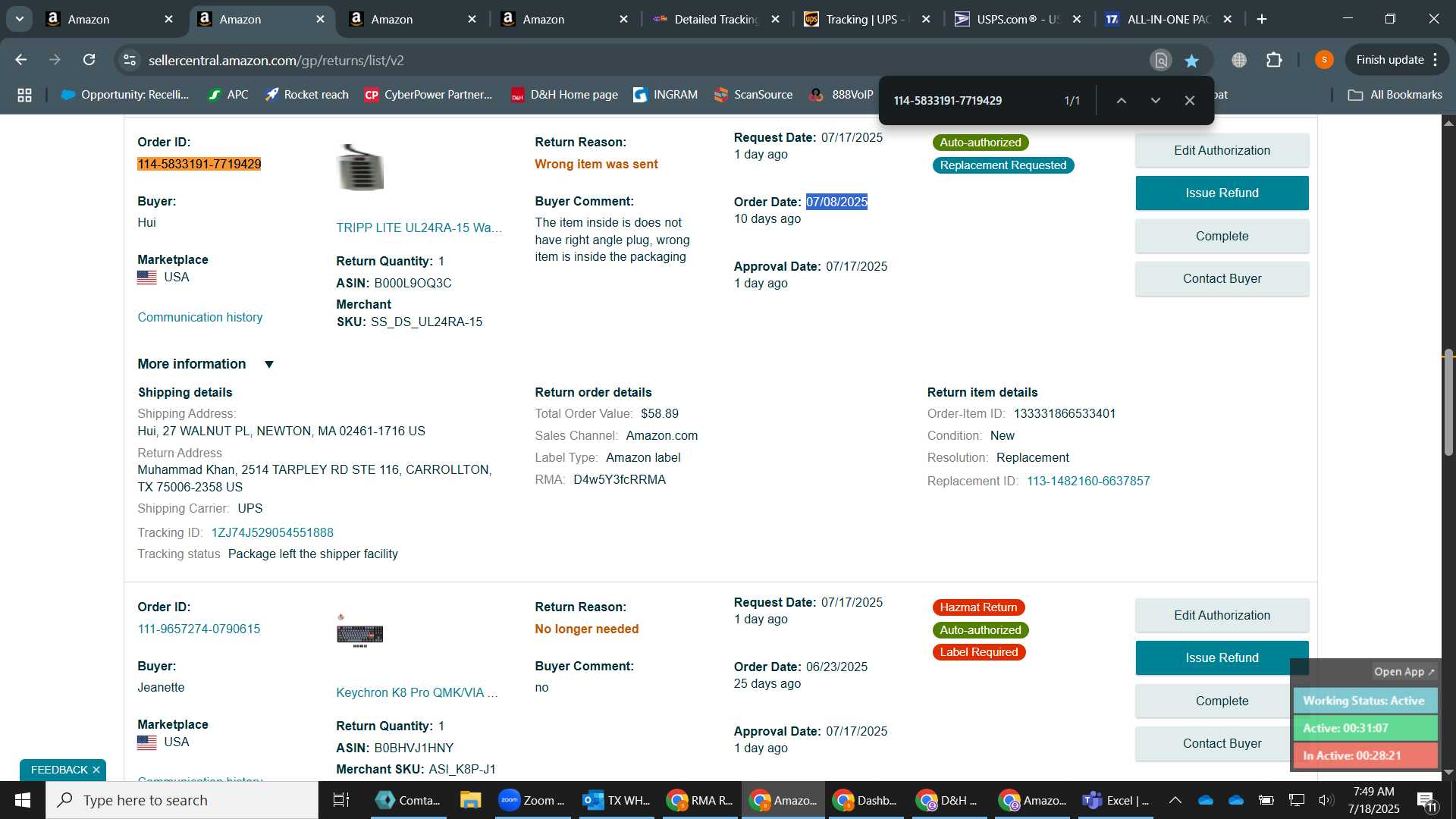
Task: Open the Opportunity: Recelli bookmark
Action: pos(125,95)
